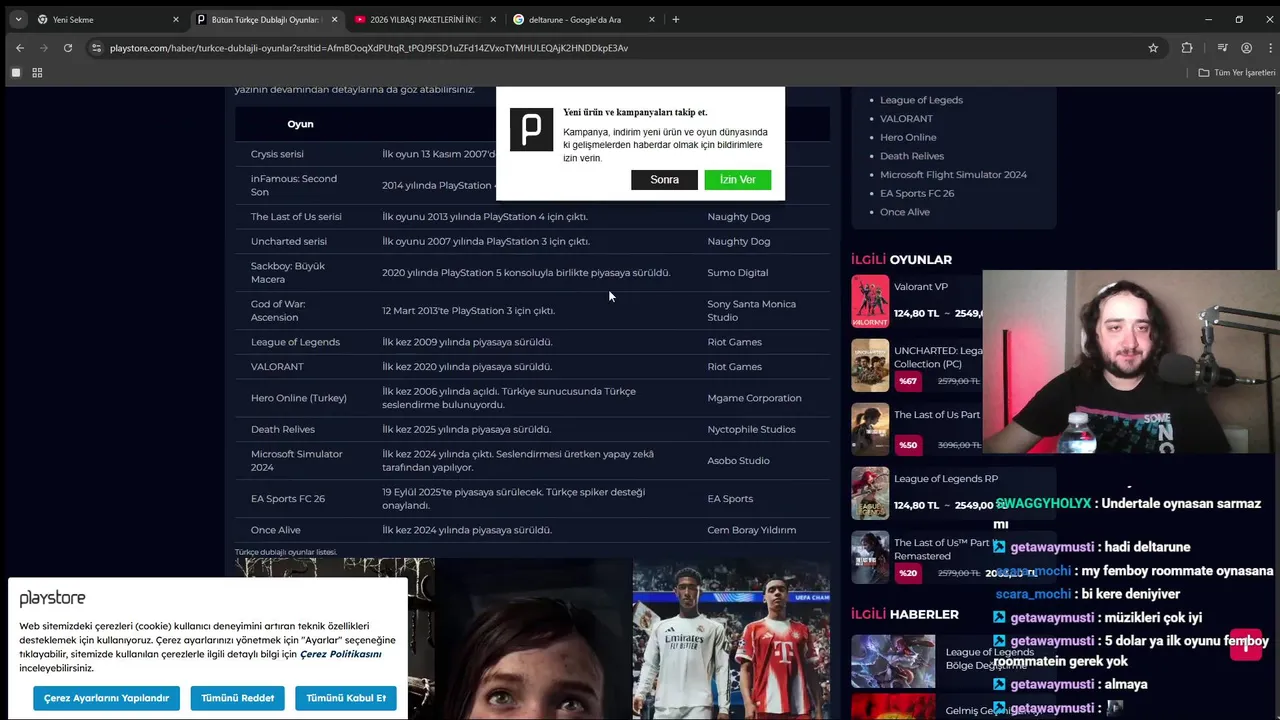
Task: Reject all cookies with Tümünü Reddet
Action: coord(237,698)
